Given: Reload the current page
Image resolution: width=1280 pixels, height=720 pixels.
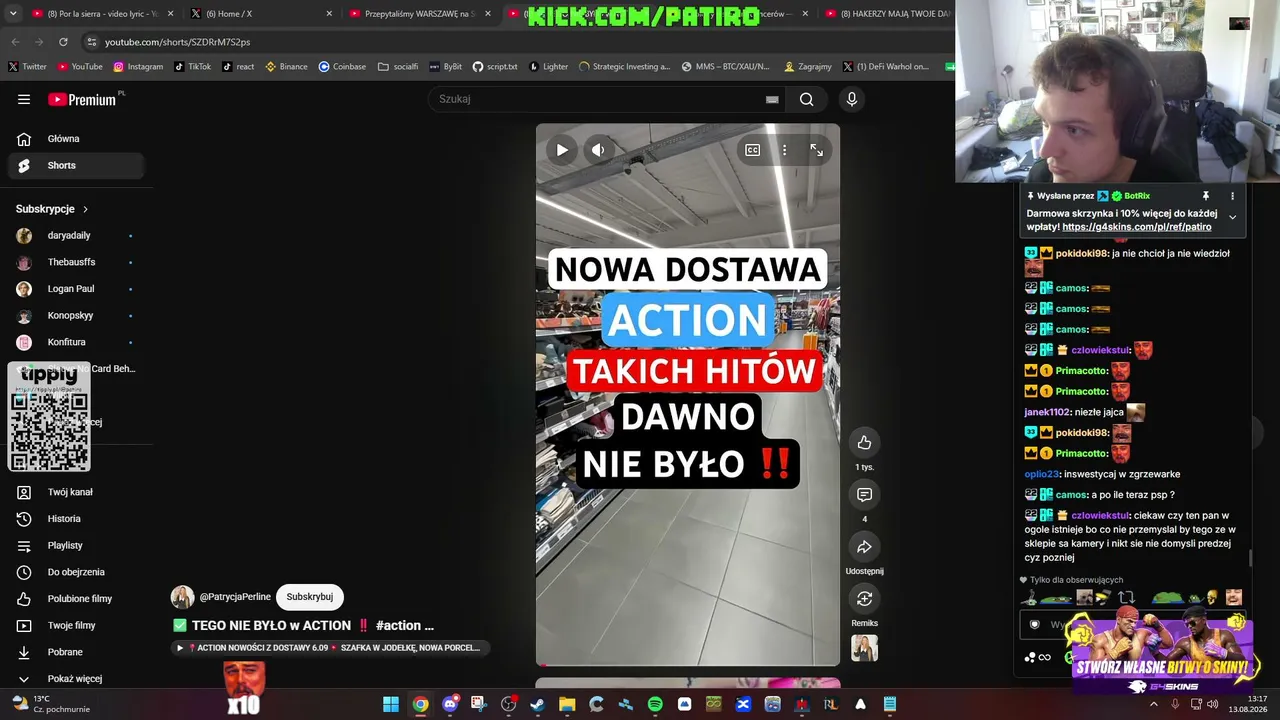Looking at the screenshot, I should pos(63,42).
